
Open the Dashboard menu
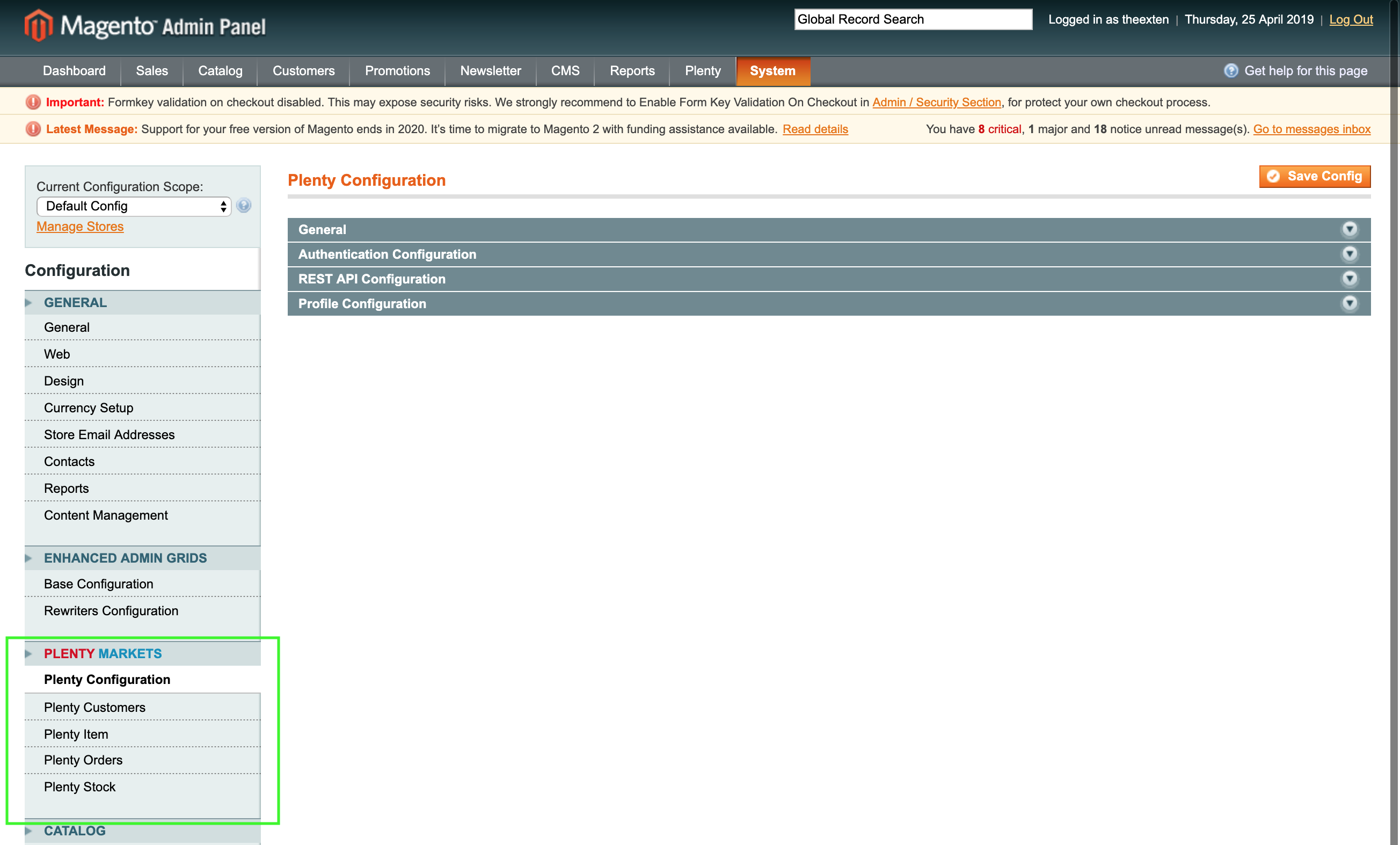[x=75, y=71]
